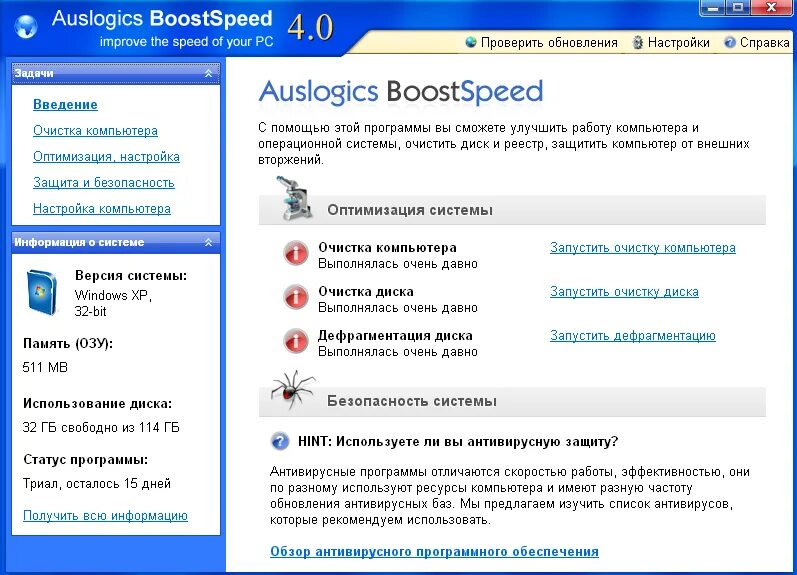
Task: Click the Оптимизация системы section heading
Action: [x=410, y=210]
